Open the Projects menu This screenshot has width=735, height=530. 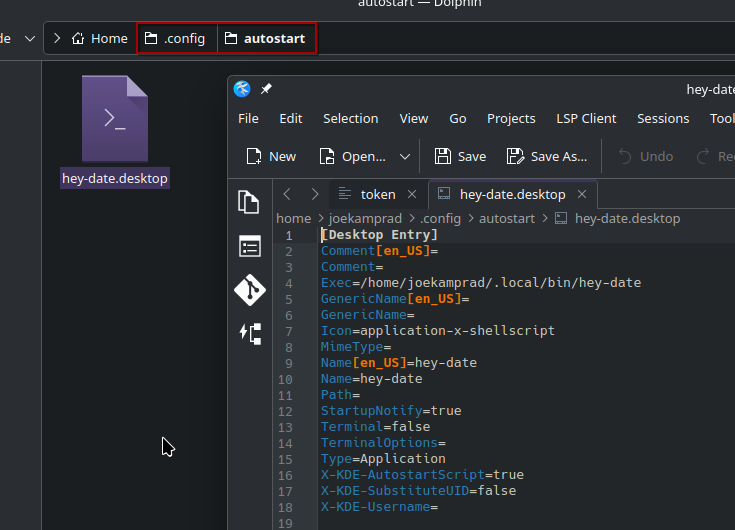(x=511, y=119)
